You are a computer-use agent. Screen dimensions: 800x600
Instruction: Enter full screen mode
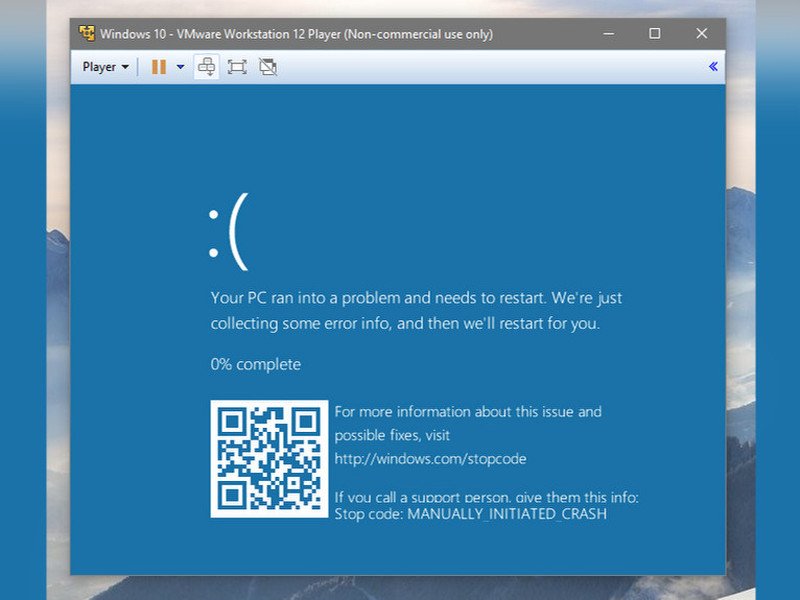pyautogui.click(x=237, y=67)
